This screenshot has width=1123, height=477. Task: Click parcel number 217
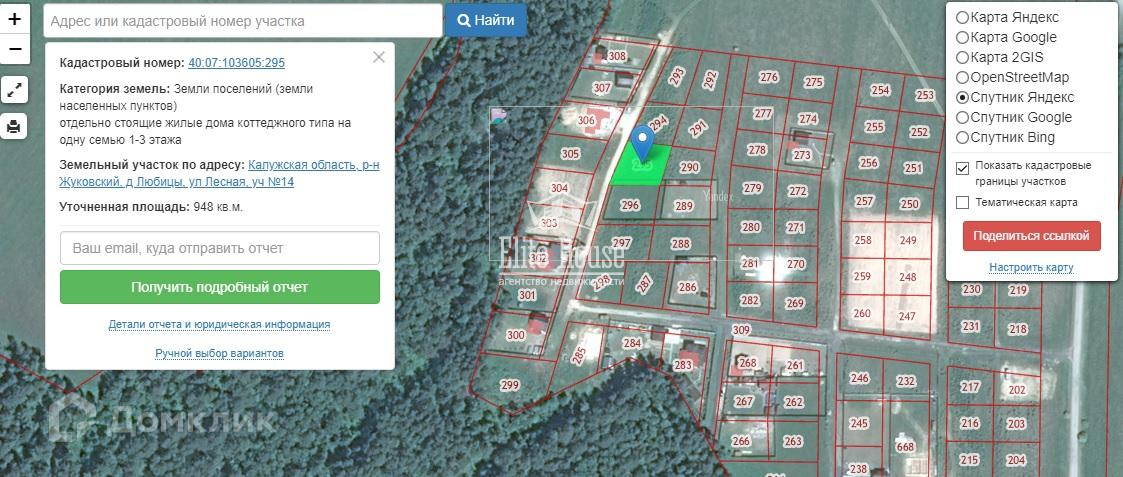click(x=970, y=387)
